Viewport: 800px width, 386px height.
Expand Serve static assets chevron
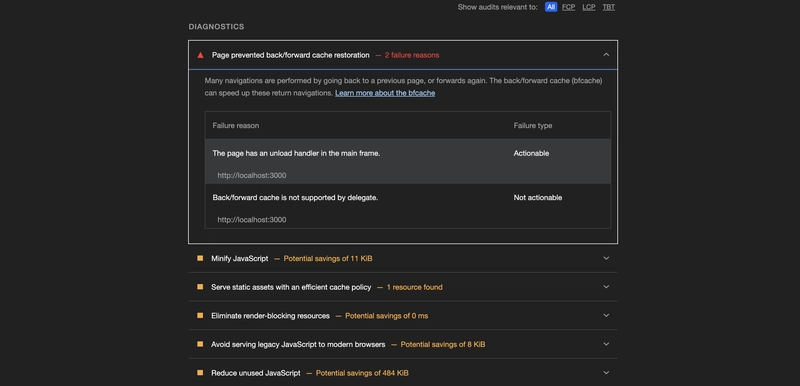[x=606, y=287]
